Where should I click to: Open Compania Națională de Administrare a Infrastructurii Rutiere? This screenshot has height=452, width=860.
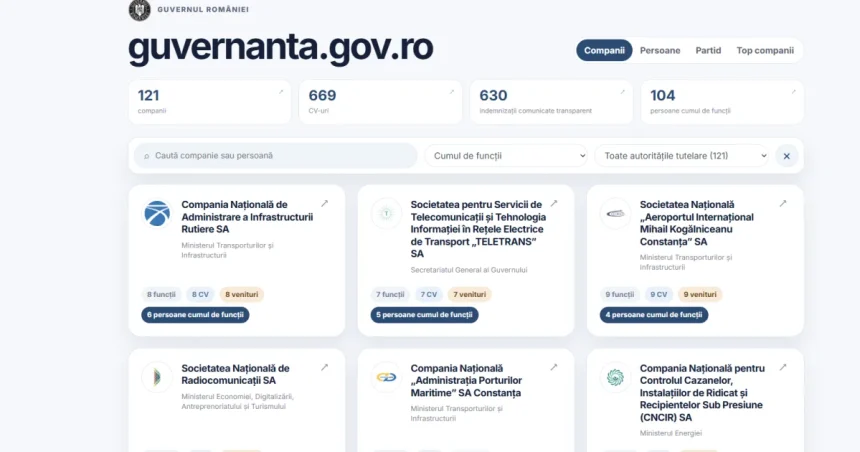click(247, 217)
